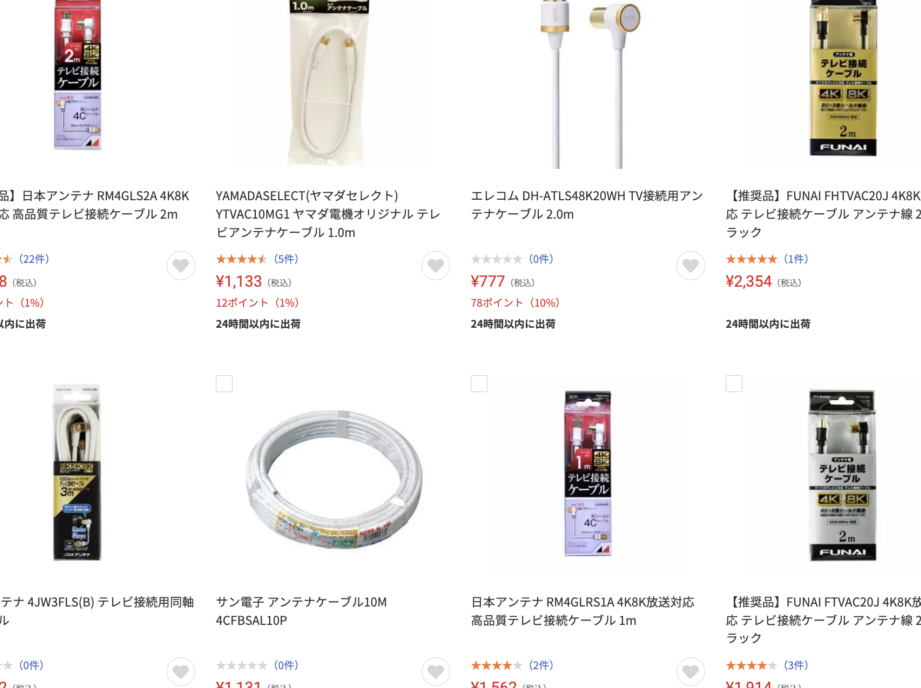Screen dimensions: 921x688
Task: Click the white coiled 10M cable image
Action: coord(334,479)
